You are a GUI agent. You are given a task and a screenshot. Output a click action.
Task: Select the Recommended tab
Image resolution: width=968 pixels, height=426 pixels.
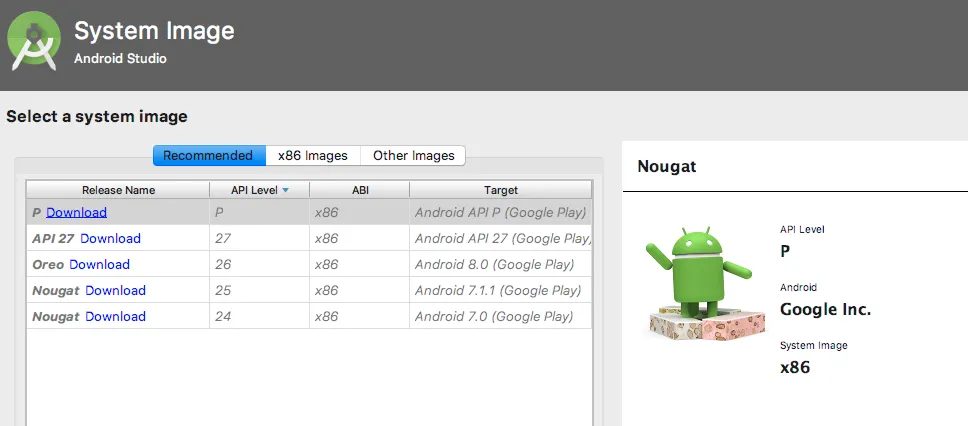tap(209, 156)
